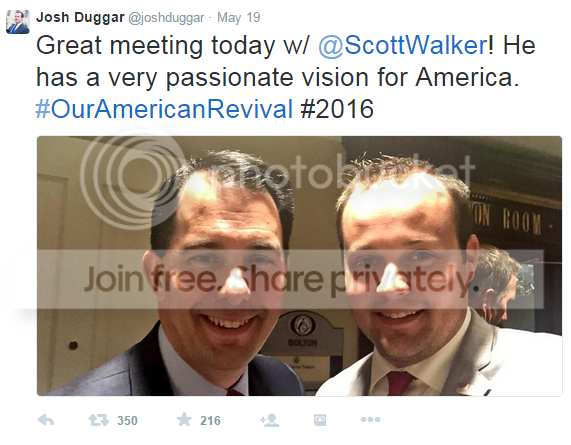571x445 pixels.
Task: Open the @joshduggar handle
Action: [166, 17]
